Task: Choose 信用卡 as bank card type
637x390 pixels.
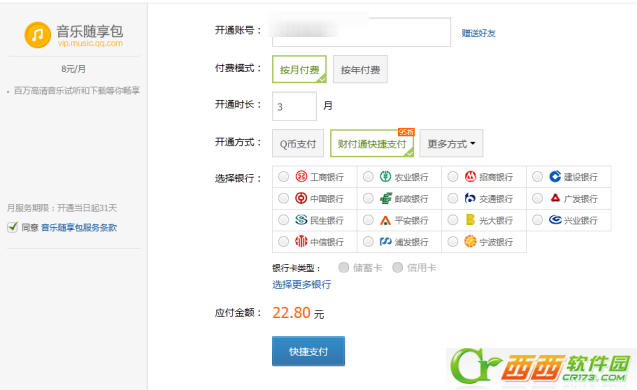Action: click(x=397, y=267)
